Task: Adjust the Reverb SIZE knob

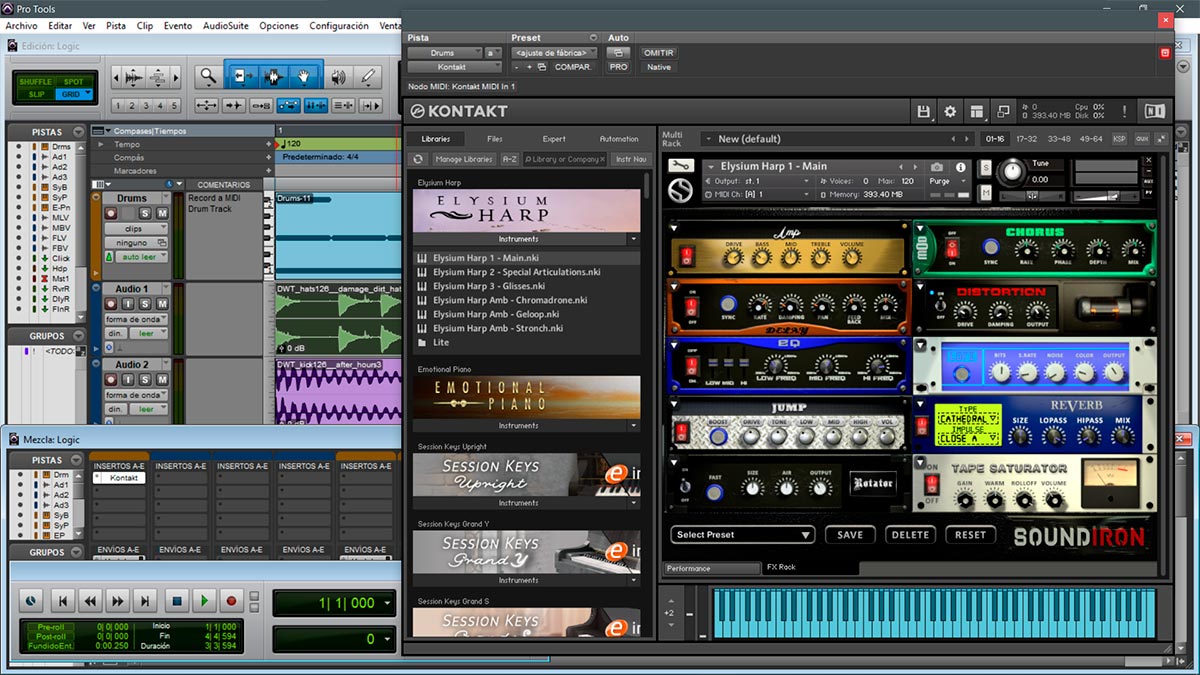Action: tap(1020, 435)
